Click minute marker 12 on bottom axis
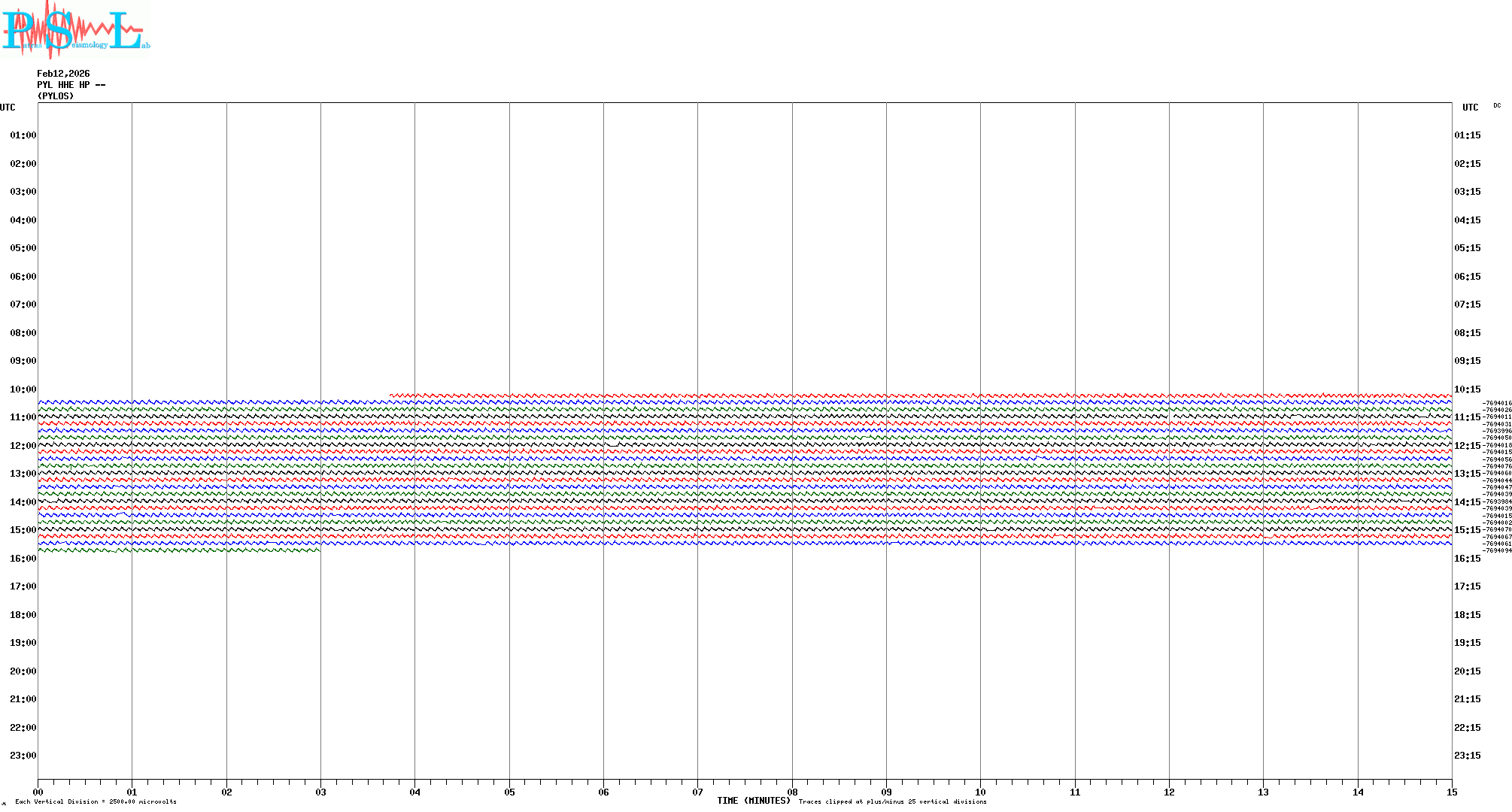 [x=1169, y=792]
